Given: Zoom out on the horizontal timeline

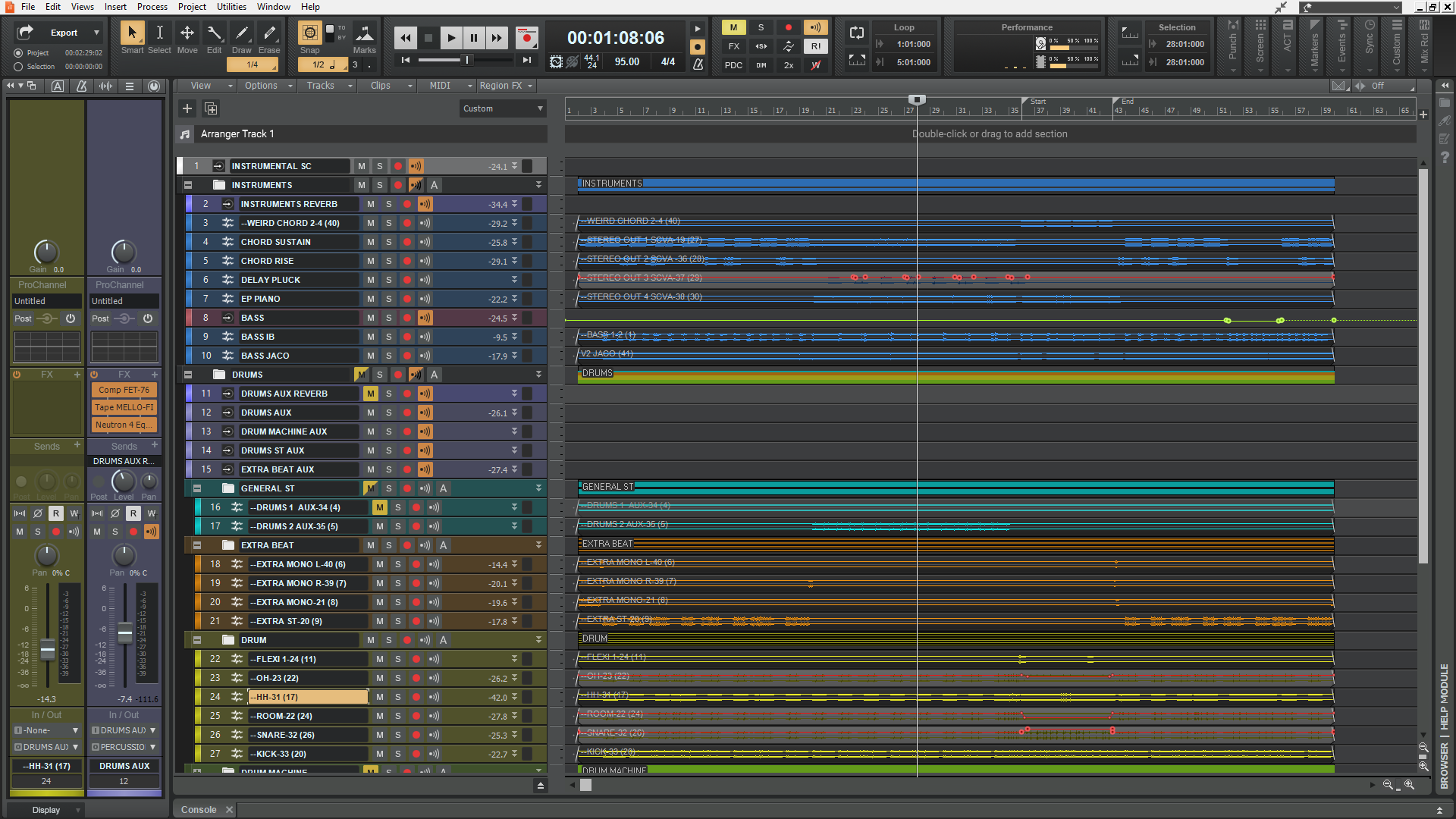Looking at the screenshot, I should (x=1388, y=785).
